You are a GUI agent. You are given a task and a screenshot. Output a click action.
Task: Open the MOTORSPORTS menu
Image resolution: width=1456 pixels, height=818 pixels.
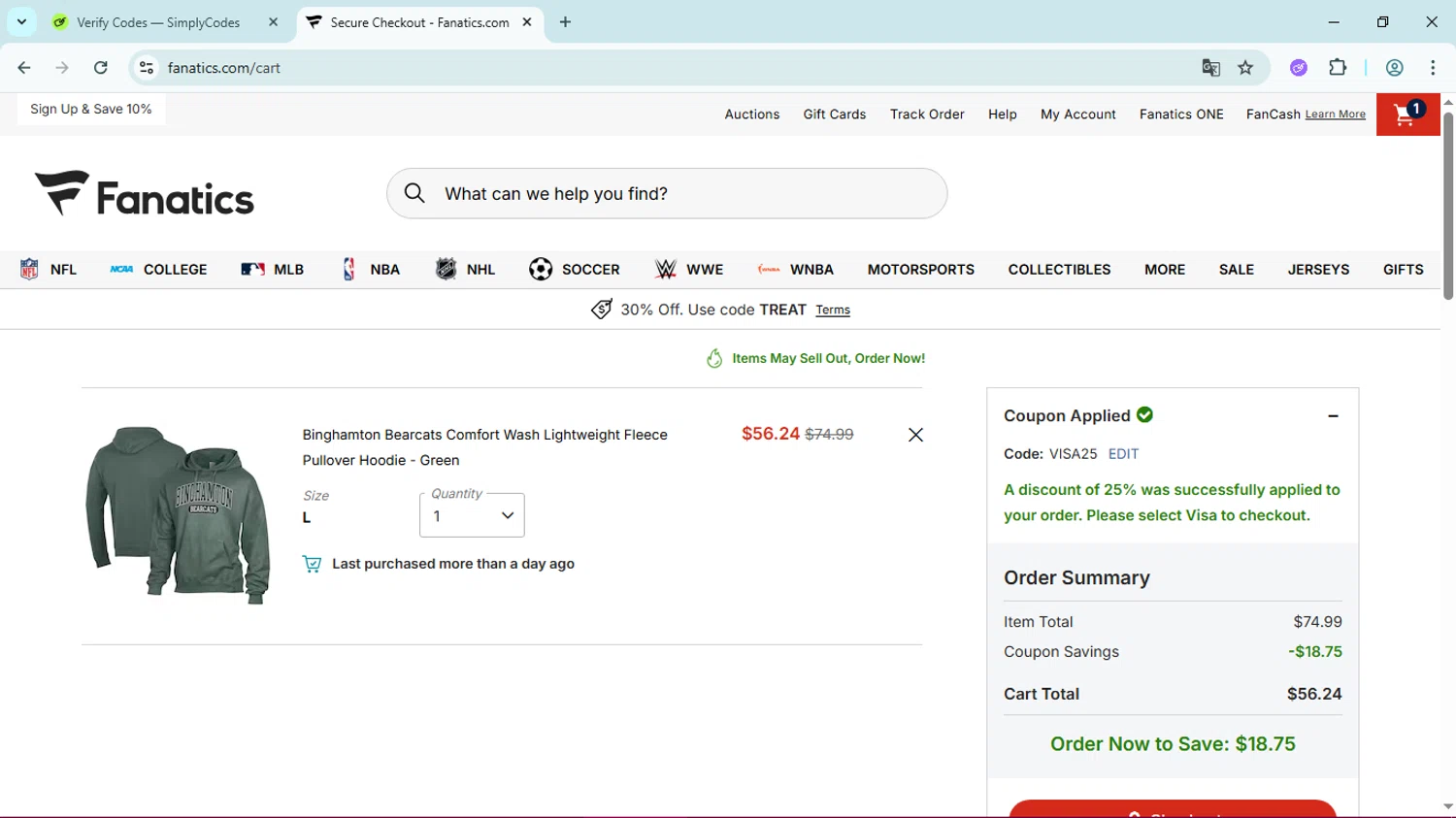click(x=921, y=270)
